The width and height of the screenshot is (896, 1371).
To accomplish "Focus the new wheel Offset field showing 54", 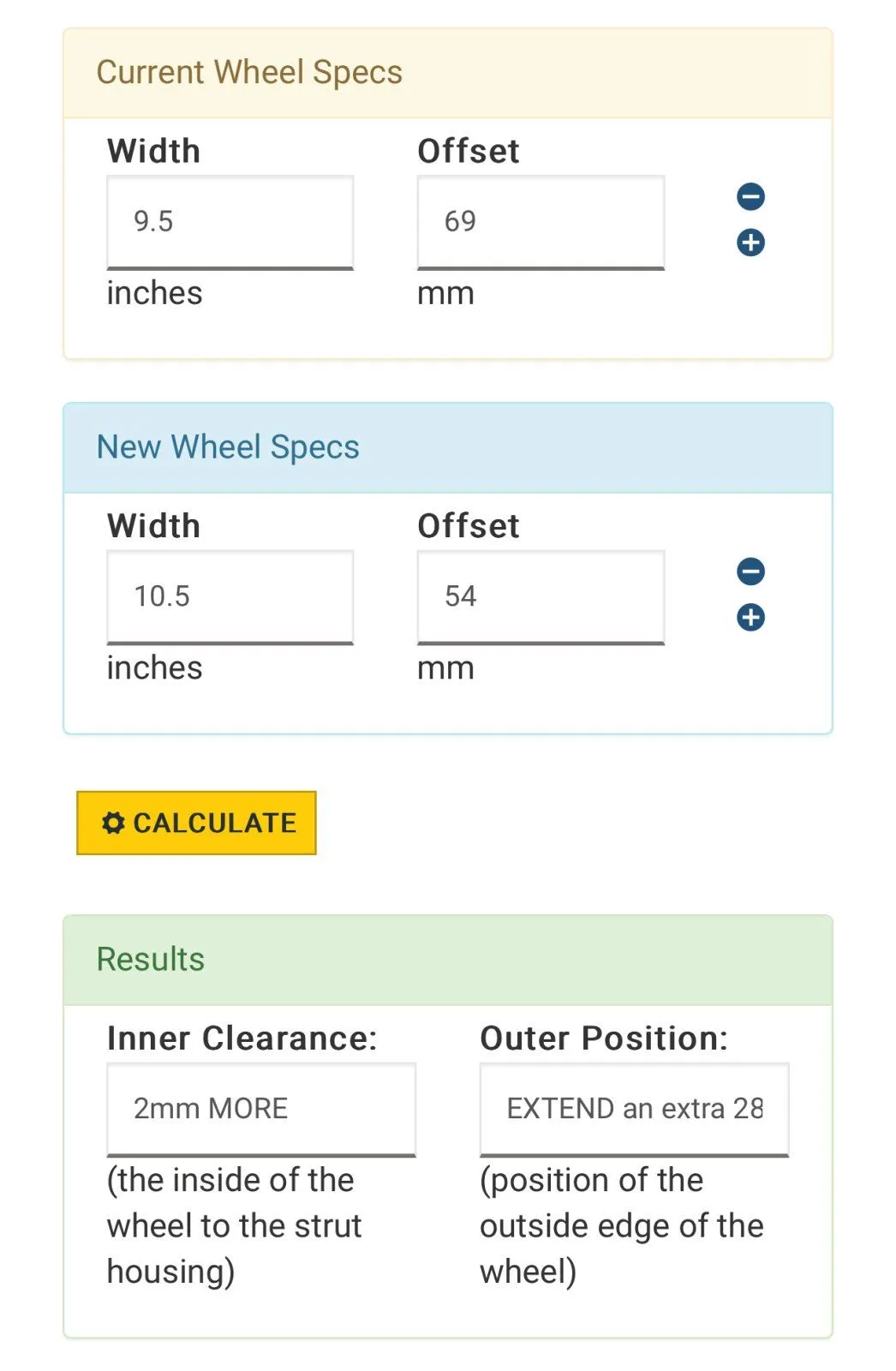I will [541, 596].
